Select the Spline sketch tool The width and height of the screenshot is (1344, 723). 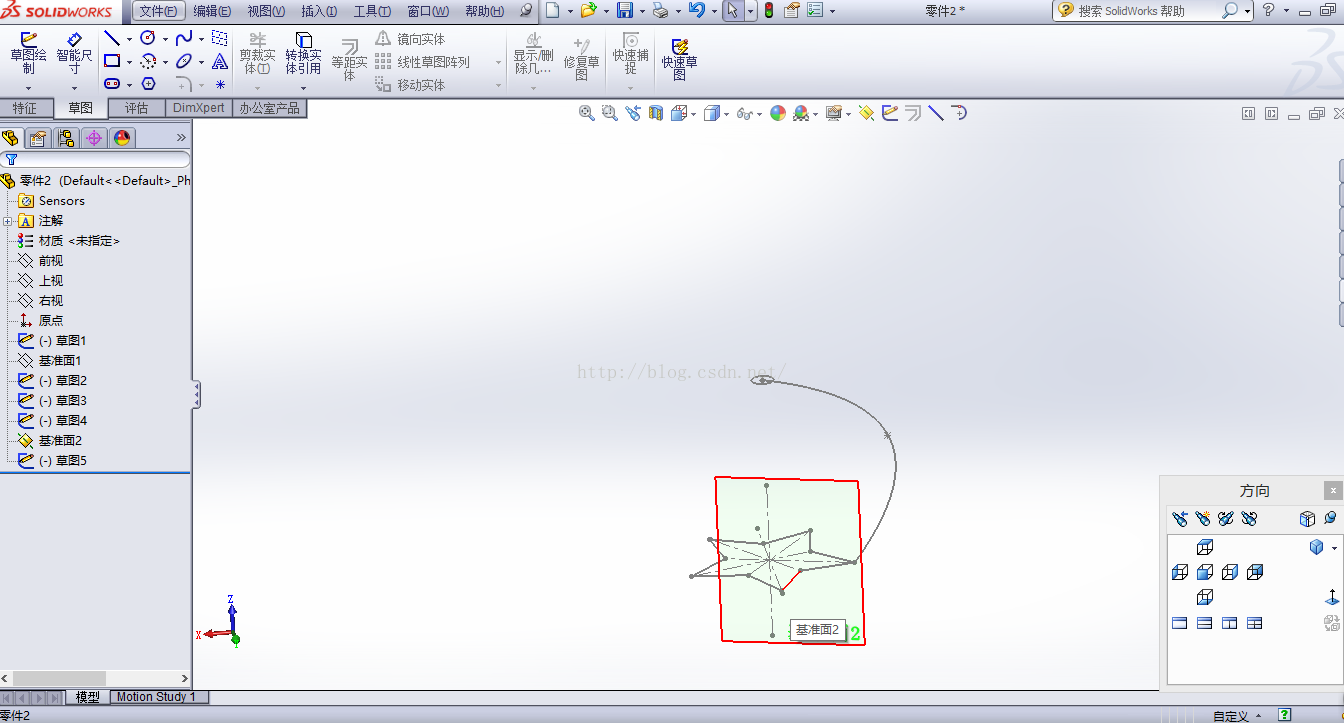pyautogui.click(x=184, y=38)
